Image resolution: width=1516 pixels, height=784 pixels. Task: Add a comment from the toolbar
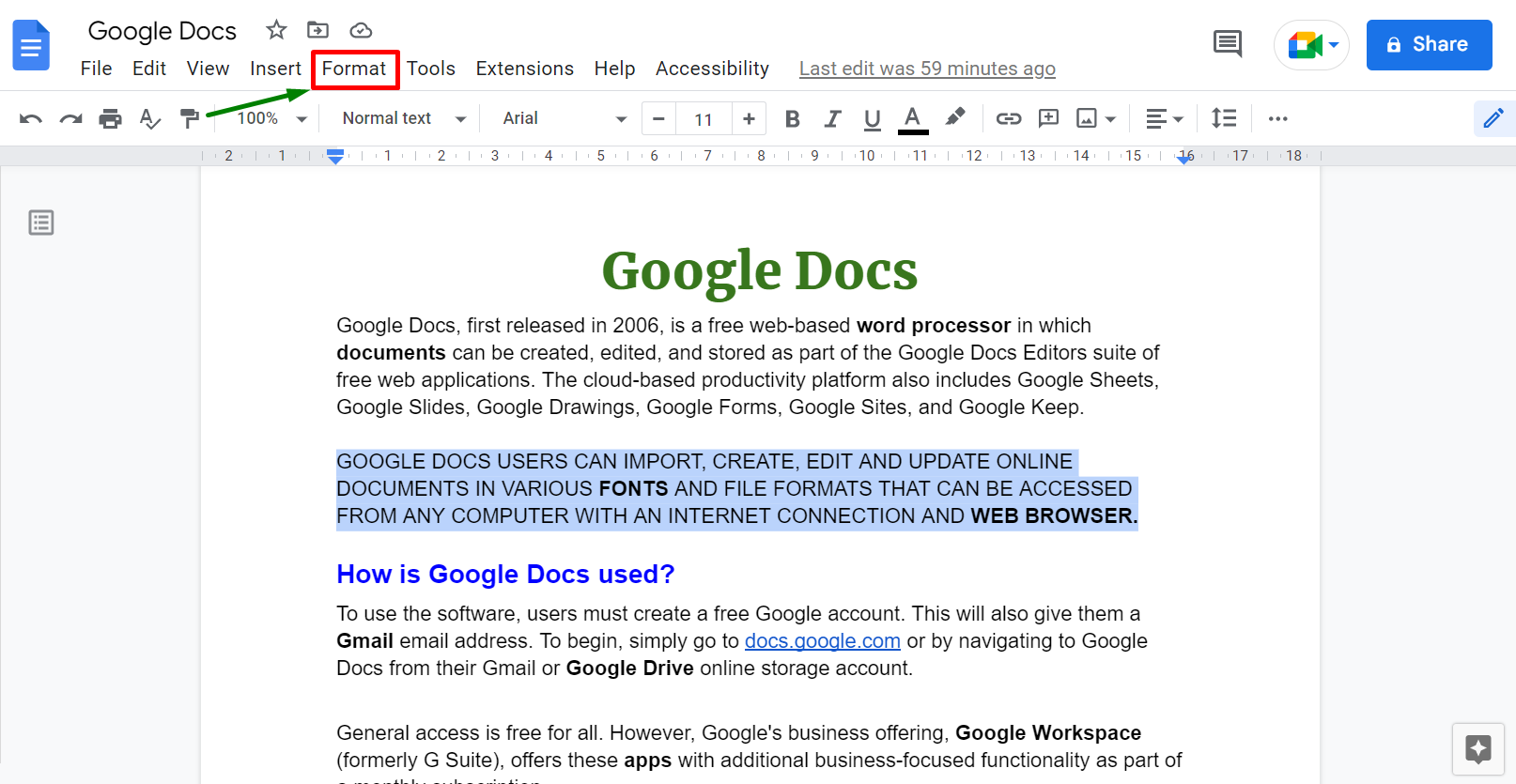(x=1048, y=118)
